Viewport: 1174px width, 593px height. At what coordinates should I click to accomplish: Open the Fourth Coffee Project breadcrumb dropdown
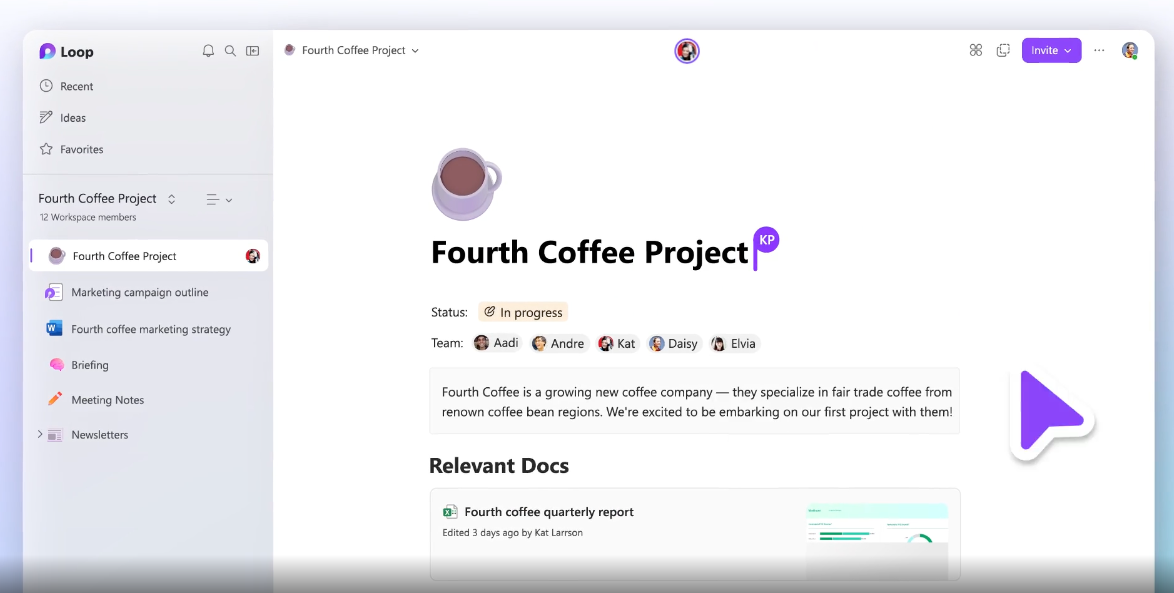click(x=351, y=50)
